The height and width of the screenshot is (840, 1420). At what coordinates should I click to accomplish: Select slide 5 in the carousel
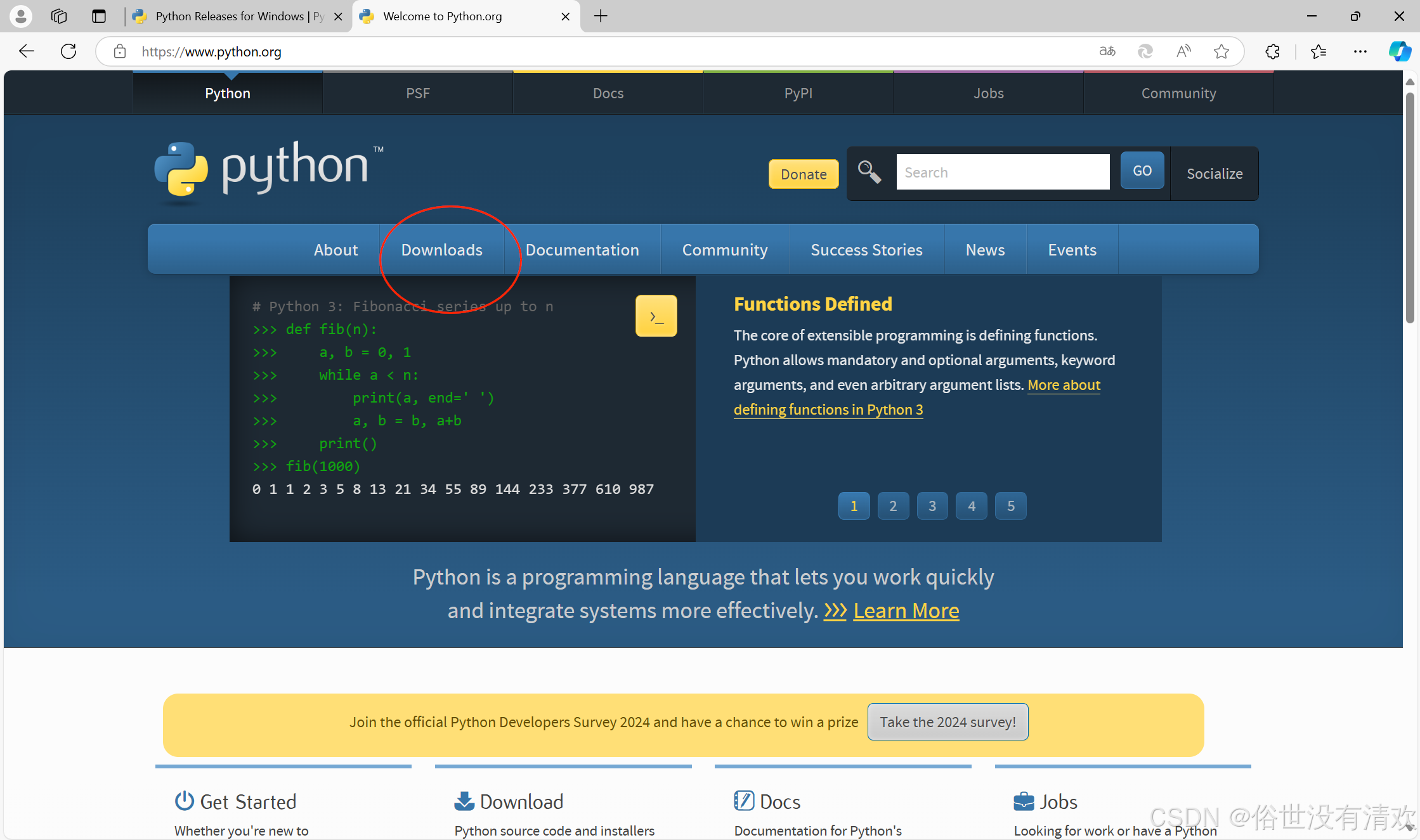1010,506
